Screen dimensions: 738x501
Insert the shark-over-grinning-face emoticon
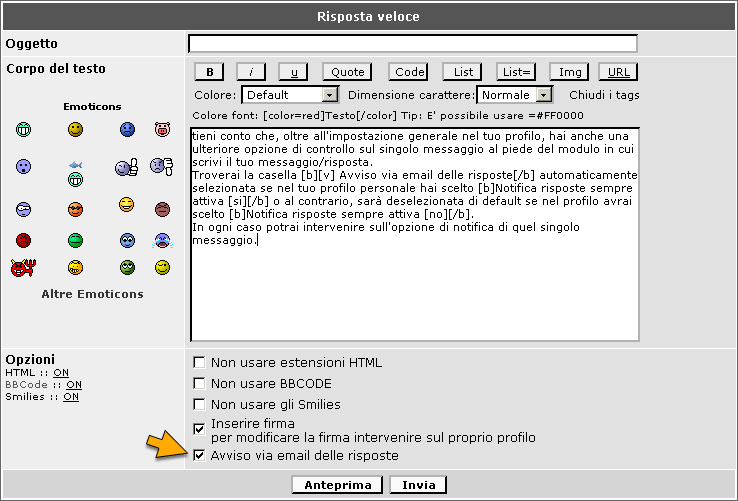pos(75,173)
